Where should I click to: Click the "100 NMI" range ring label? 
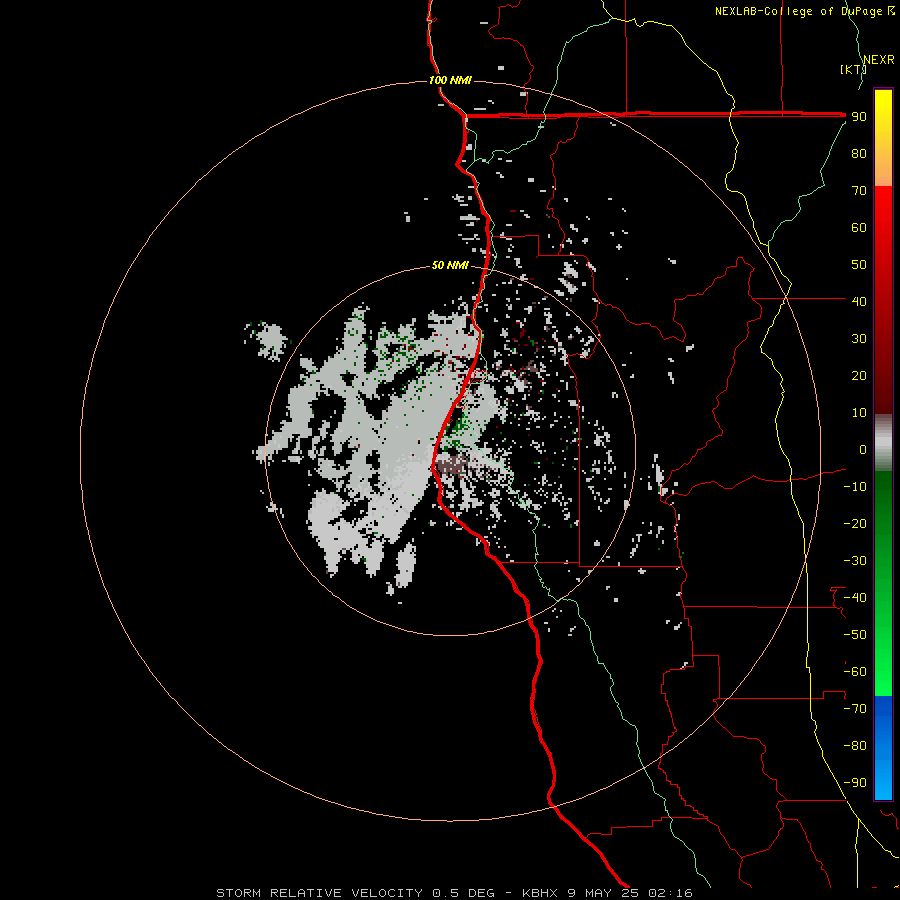[450, 80]
